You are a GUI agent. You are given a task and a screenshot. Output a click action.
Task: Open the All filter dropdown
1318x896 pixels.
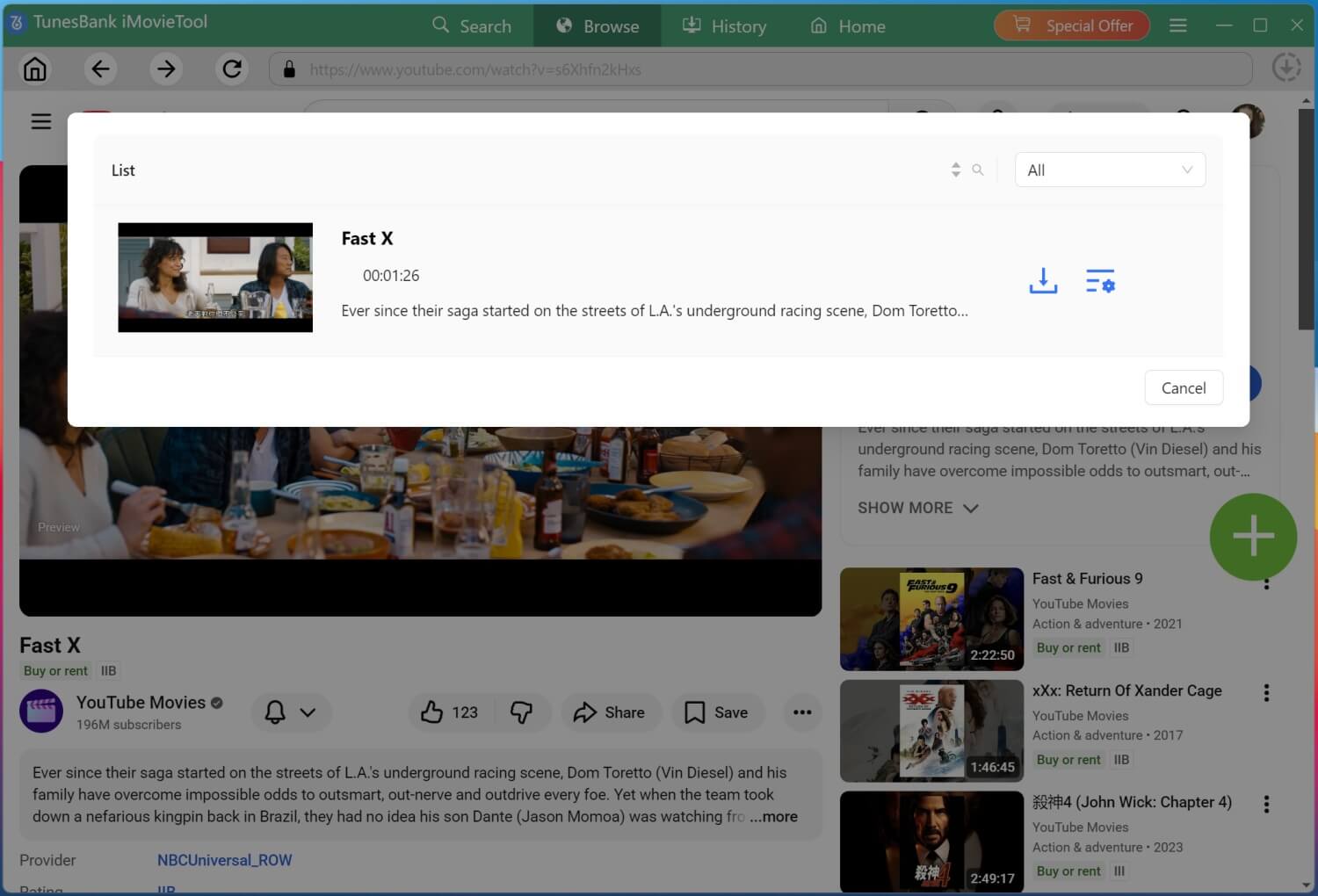tap(1109, 170)
